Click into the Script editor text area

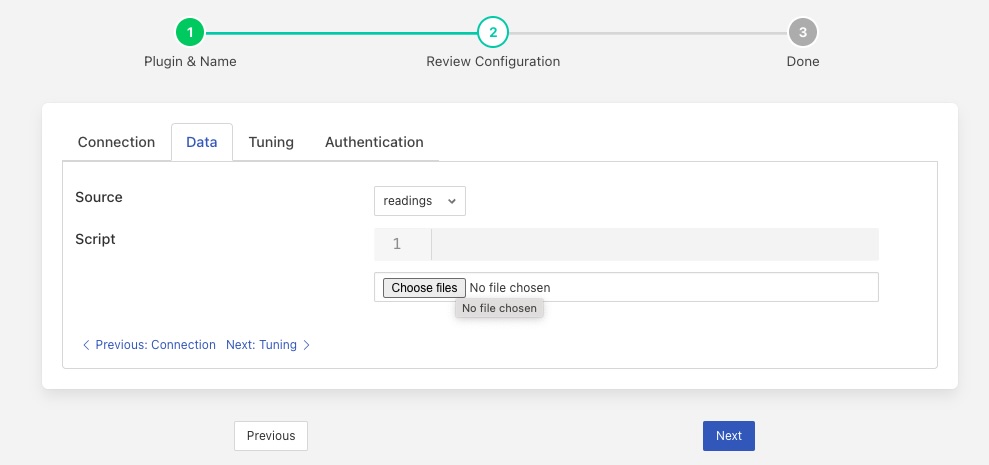(x=654, y=244)
